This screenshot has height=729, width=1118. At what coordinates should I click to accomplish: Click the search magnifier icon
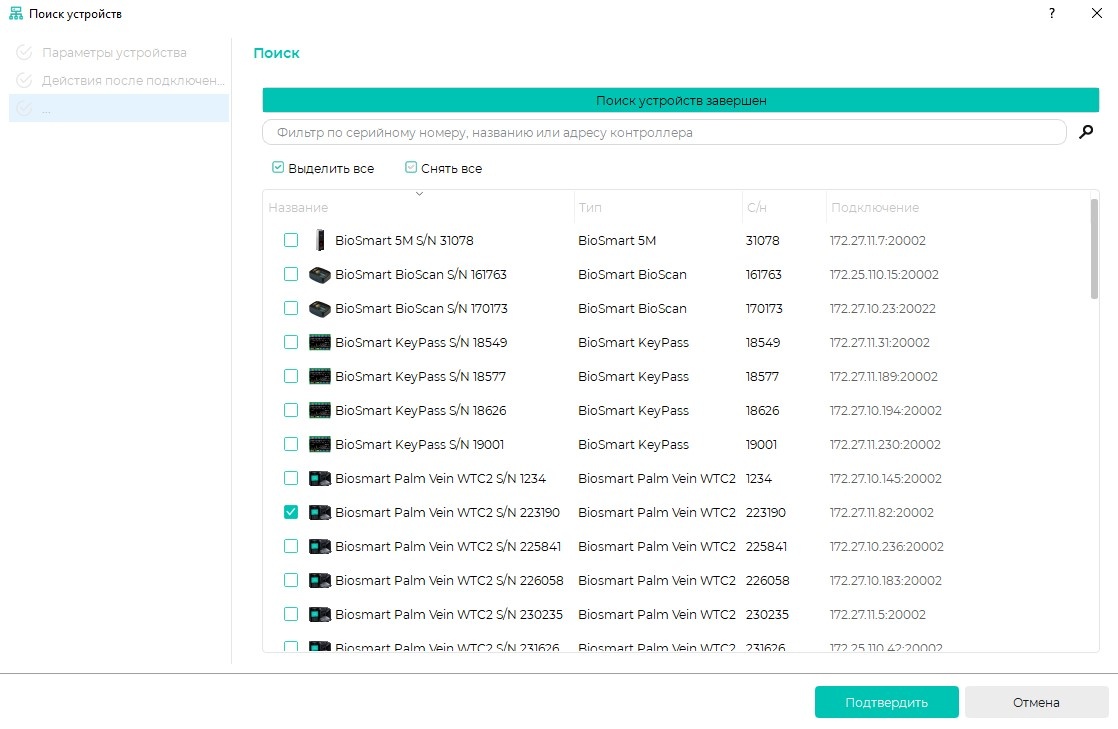(1086, 132)
